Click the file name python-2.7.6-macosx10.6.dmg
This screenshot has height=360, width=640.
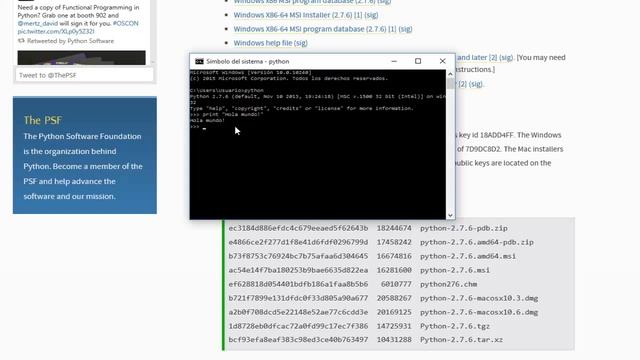point(479,312)
